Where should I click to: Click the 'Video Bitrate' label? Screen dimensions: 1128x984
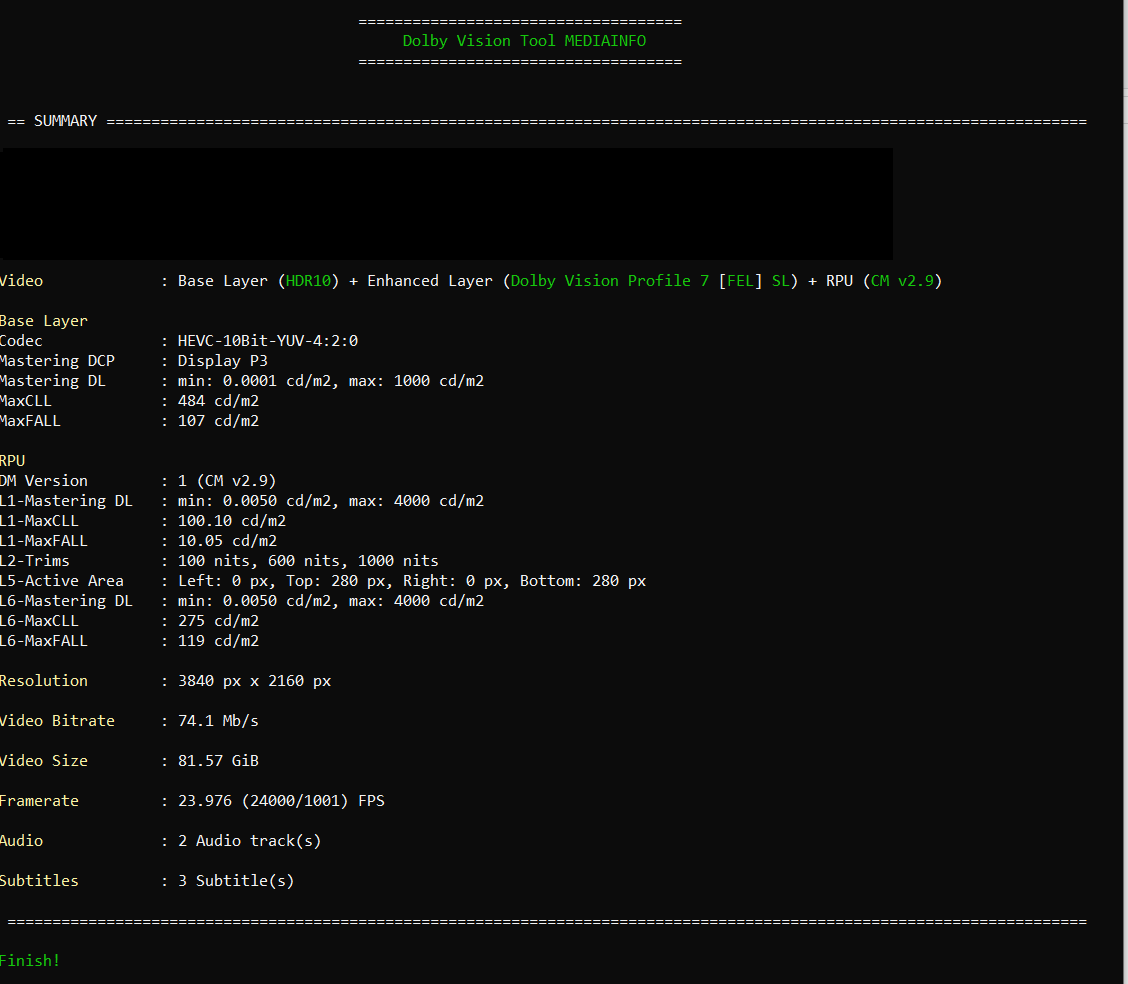[x=57, y=721]
